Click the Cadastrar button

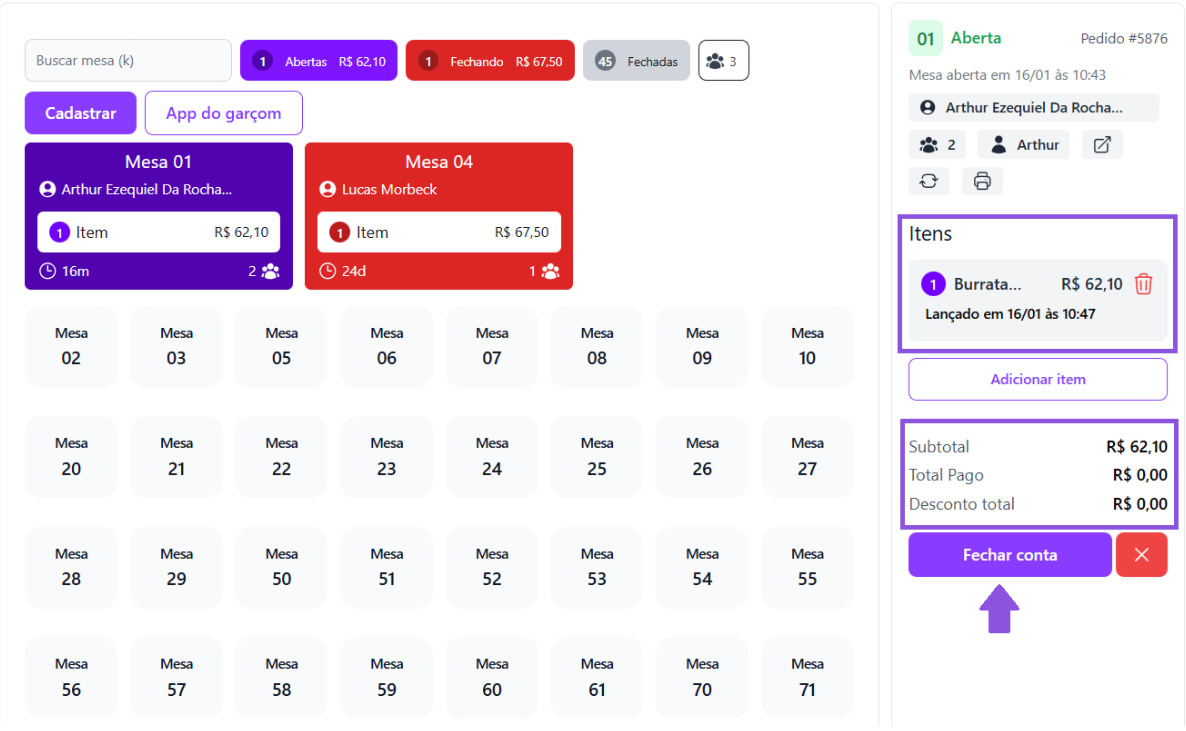(81, 113)
